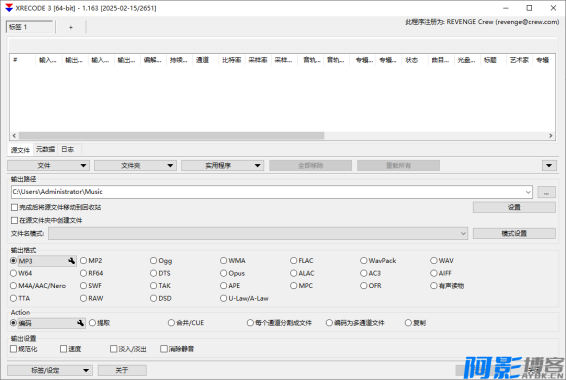Viewport: 566px width, 380px height.
Task: Click the right arrow on the list scrollbar
Action: click(x=550, y=136)
